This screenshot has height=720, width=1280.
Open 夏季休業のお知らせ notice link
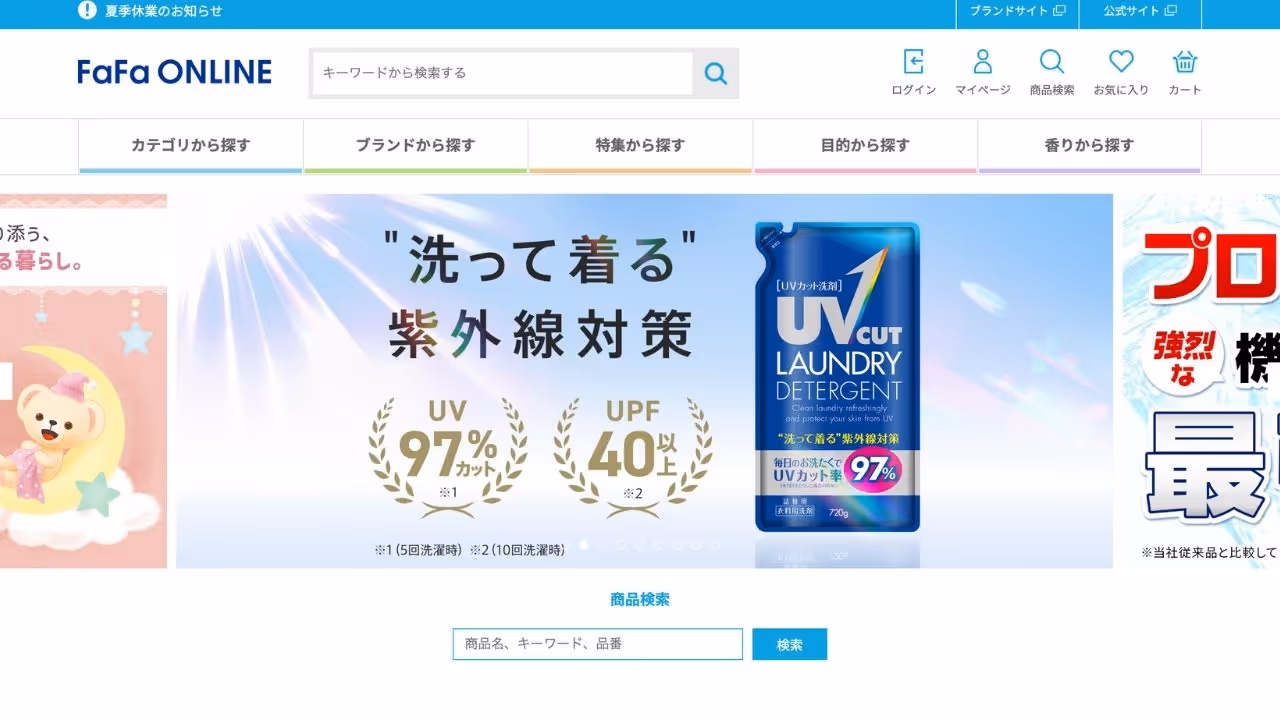click(164, 11)
